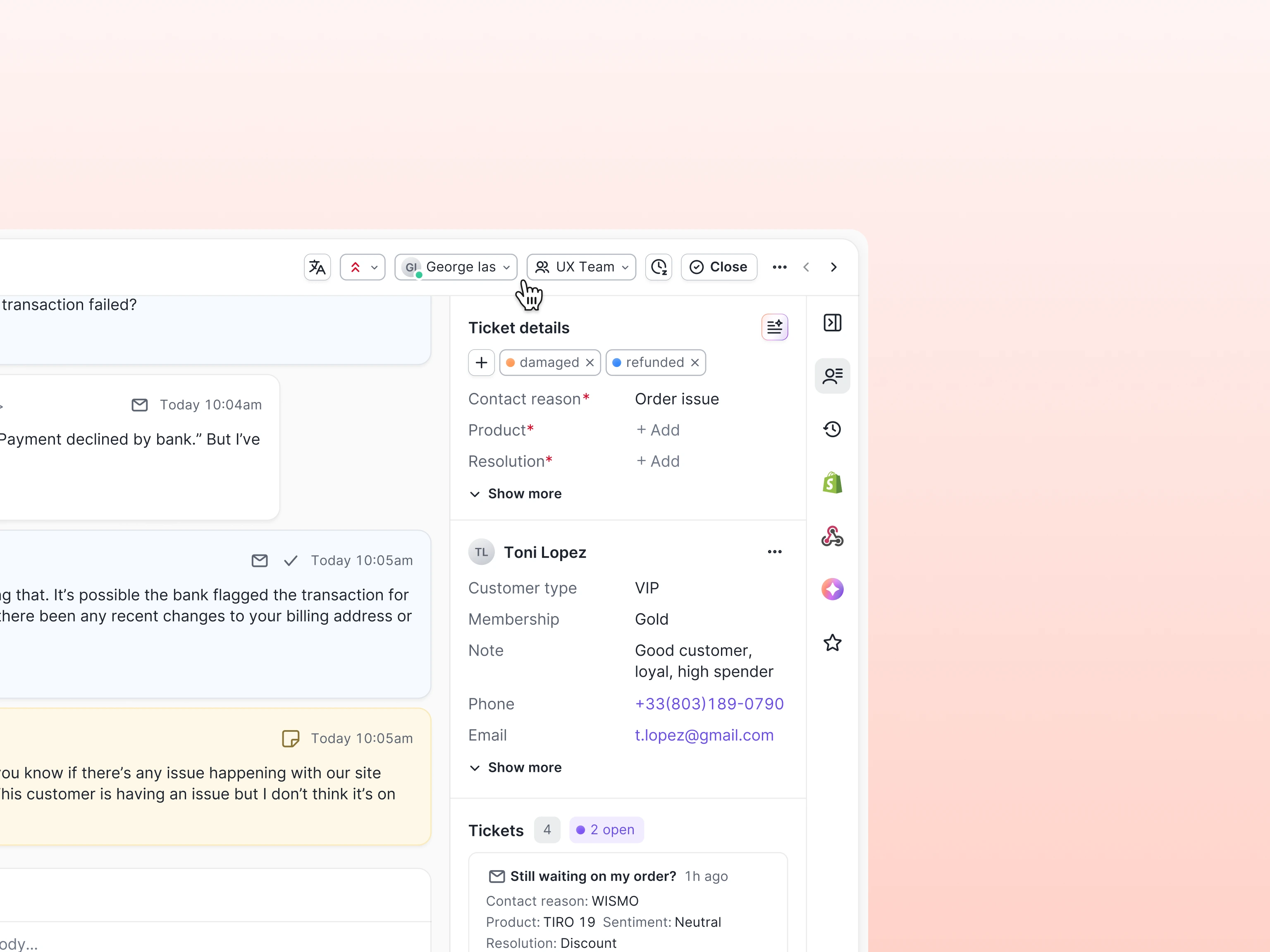
Task: Click the Tickets count badge 4
Action: coord(547,830)
